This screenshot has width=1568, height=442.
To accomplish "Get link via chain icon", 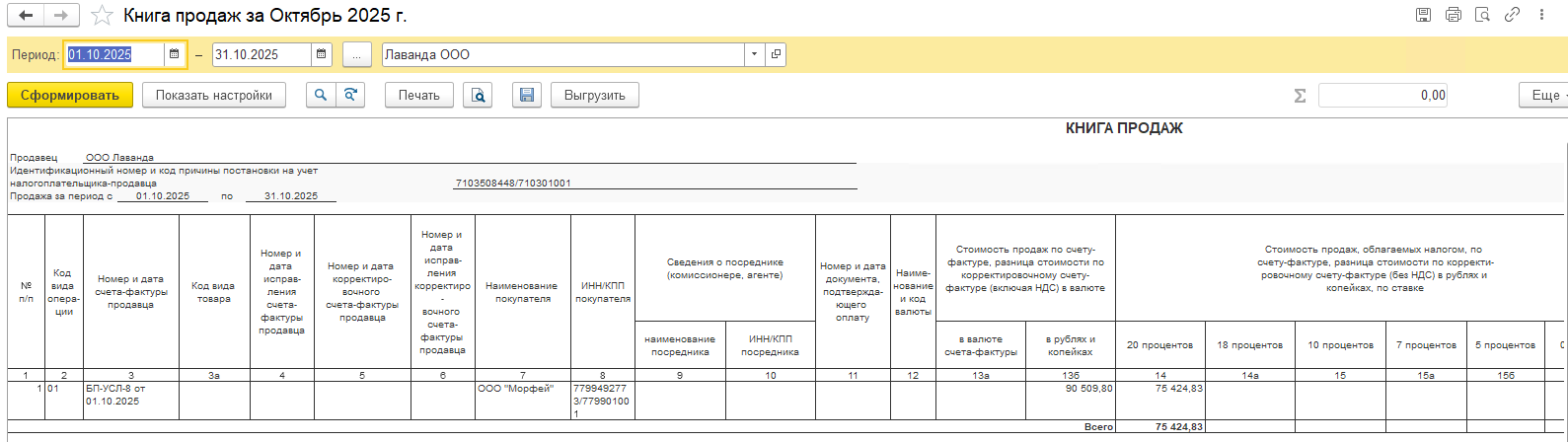I will 1511,15.
